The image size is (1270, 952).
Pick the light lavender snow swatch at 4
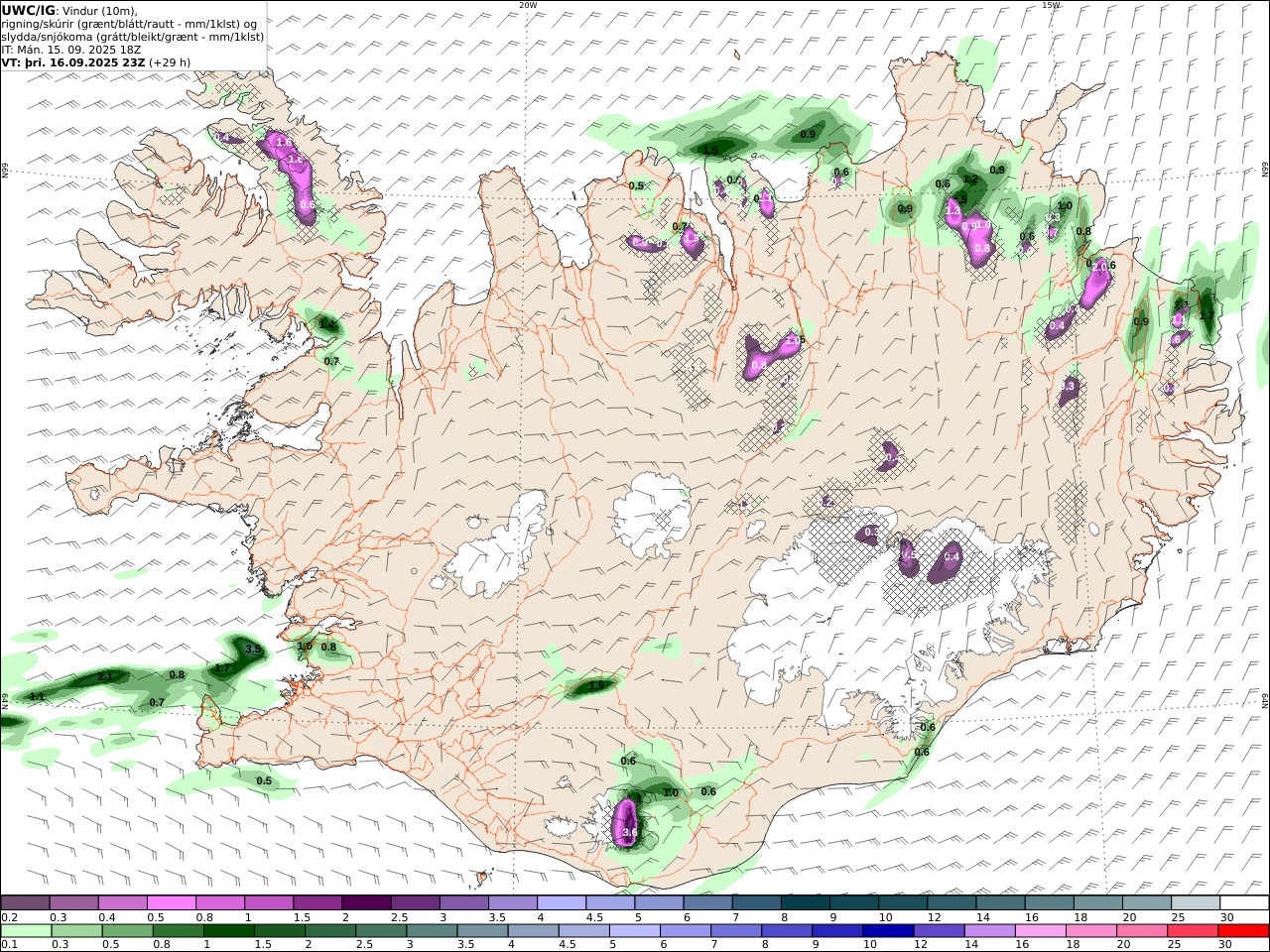[x=560, y=903]
